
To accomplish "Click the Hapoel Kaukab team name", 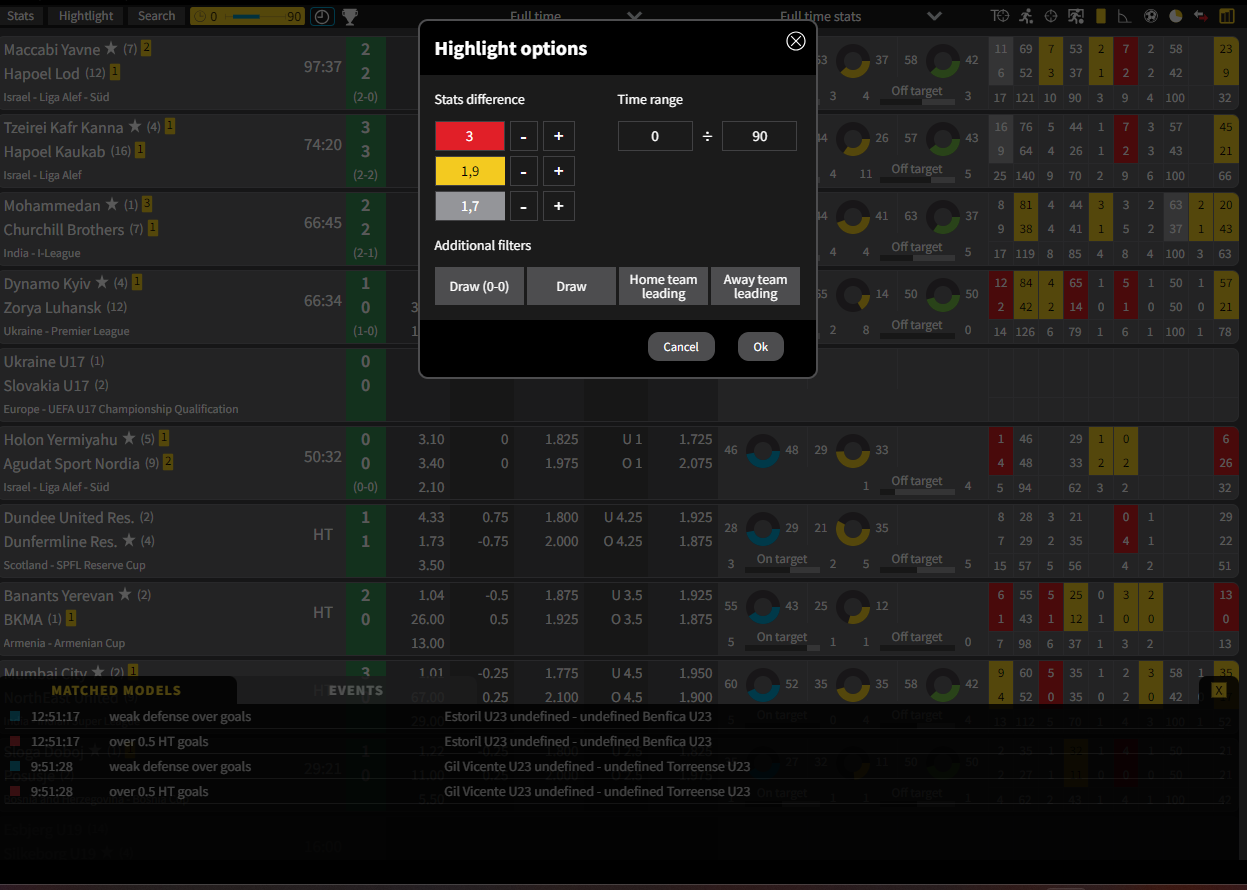I will point(54,151).
